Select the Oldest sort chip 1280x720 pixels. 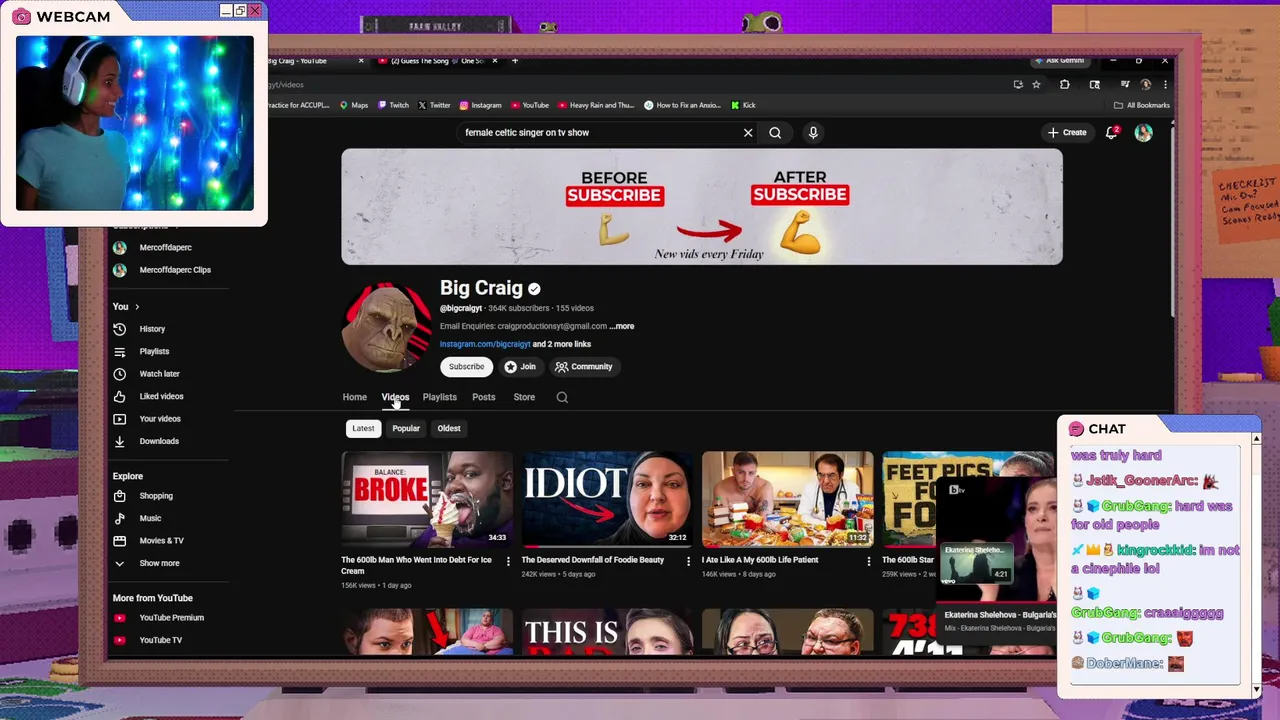click(449, 428)
